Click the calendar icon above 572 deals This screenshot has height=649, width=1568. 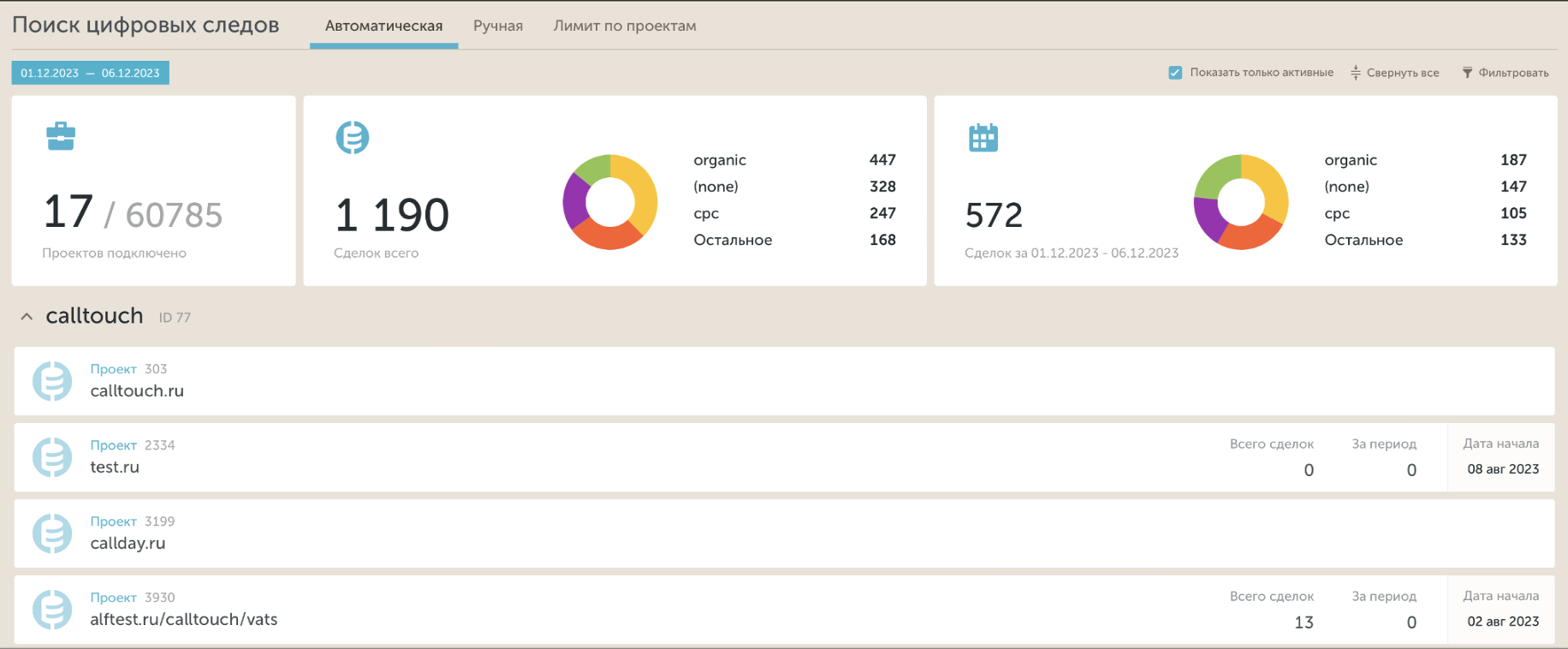[x=983, y=137]
